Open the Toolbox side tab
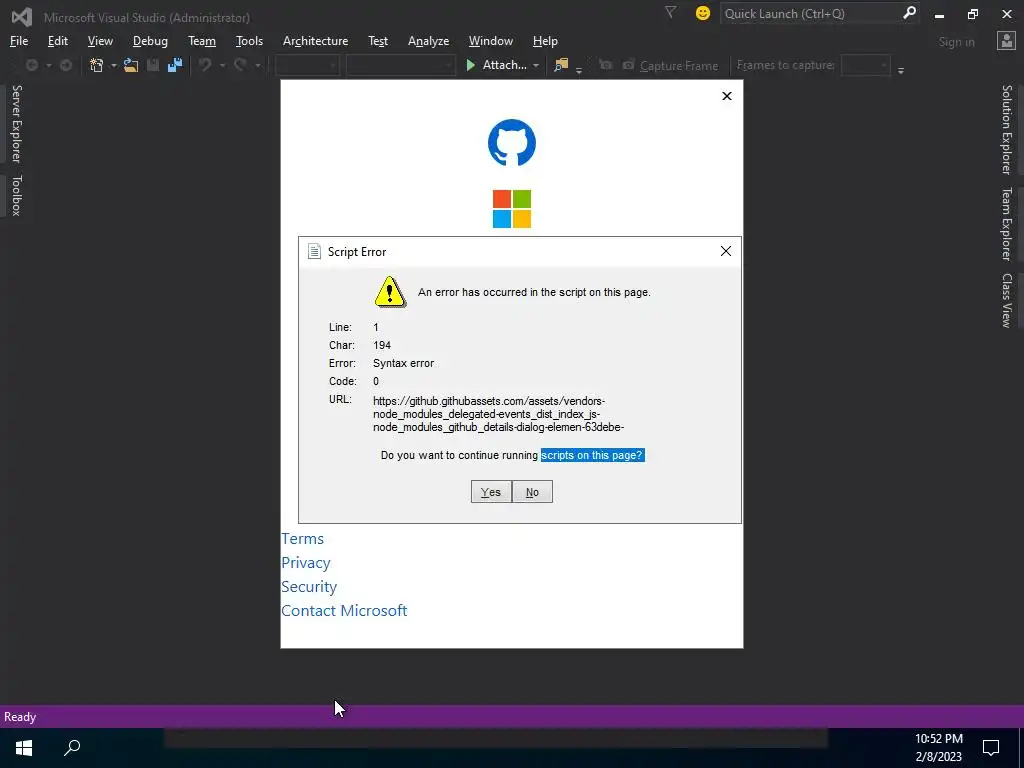This screenshot has height=768, width=1024. (16, 195)
